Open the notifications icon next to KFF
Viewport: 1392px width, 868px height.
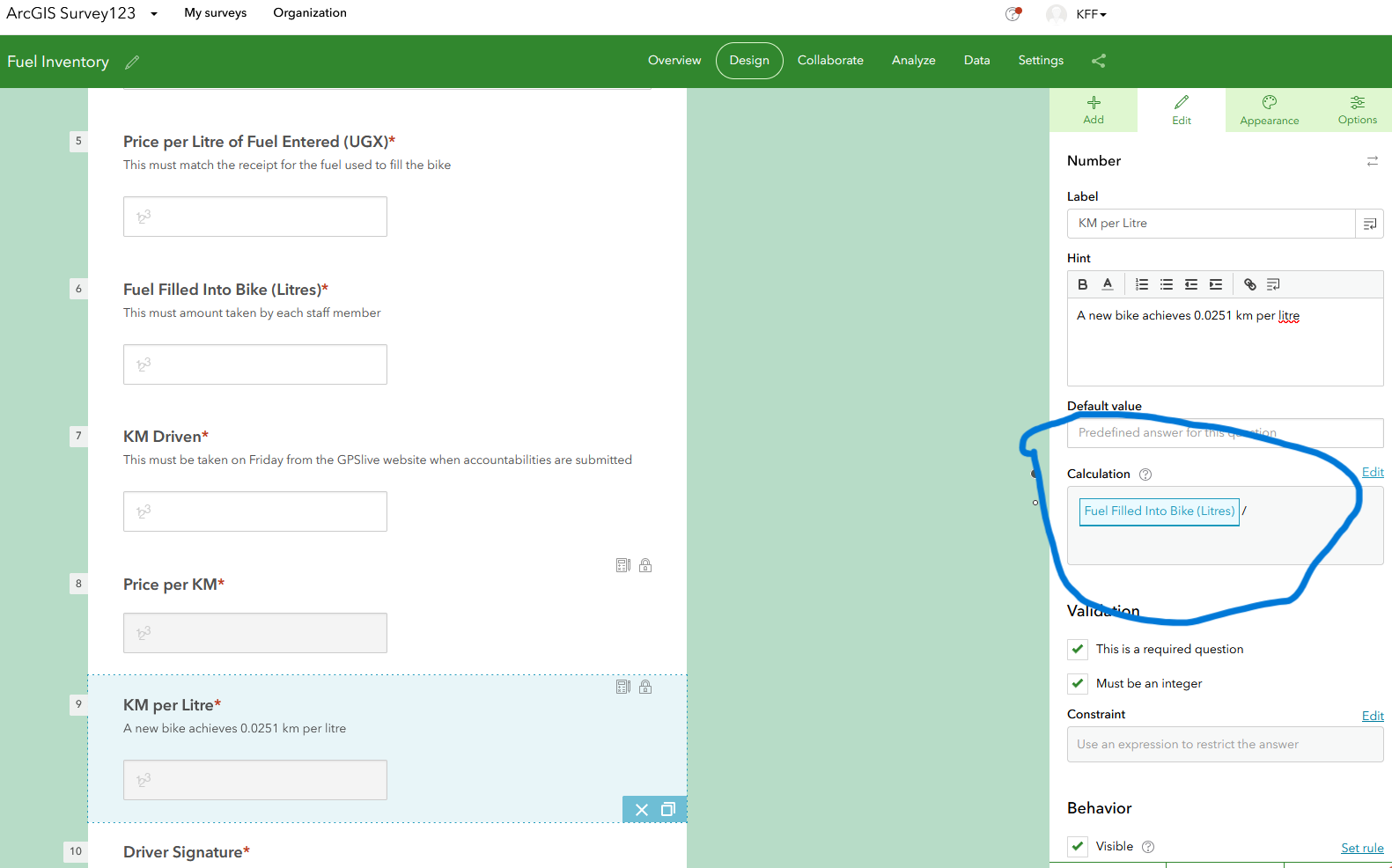click(1013, 14)
